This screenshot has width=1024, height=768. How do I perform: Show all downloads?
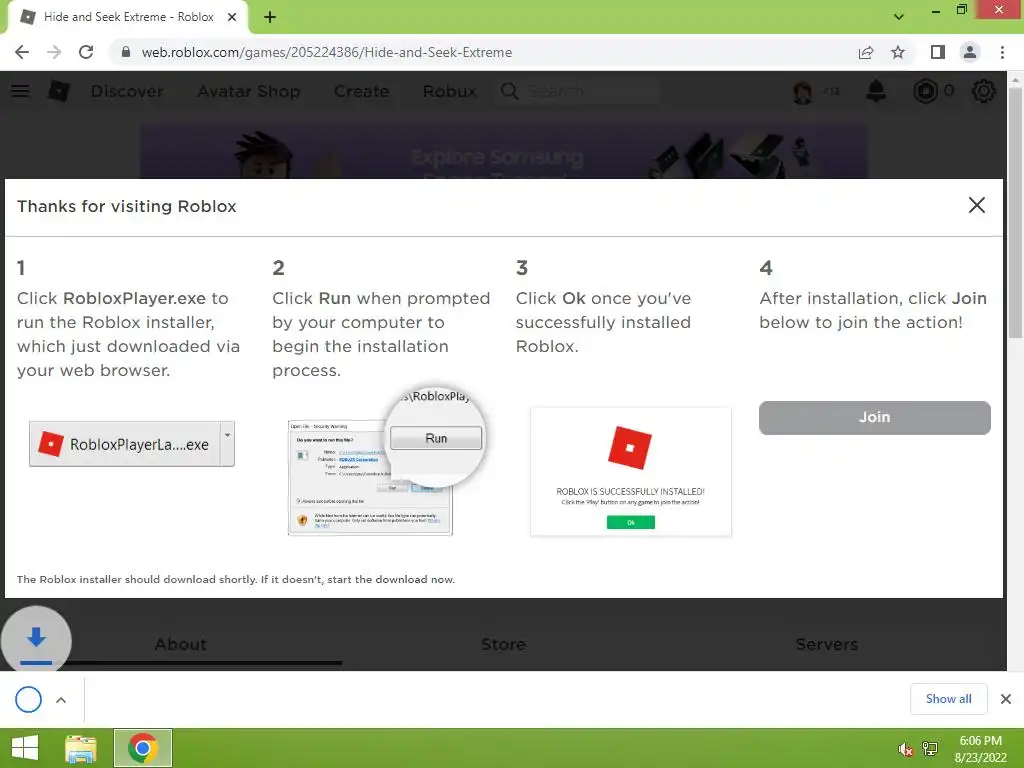[x=948, y=699]
